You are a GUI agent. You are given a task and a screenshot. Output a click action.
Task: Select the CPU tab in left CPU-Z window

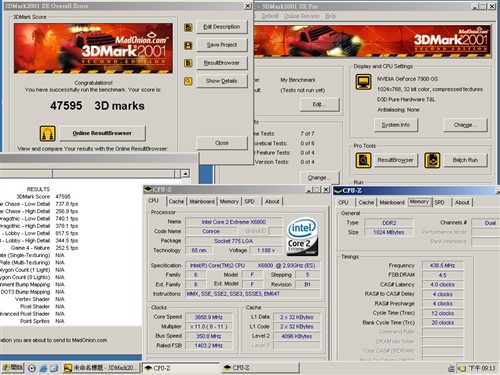point(153,201)
